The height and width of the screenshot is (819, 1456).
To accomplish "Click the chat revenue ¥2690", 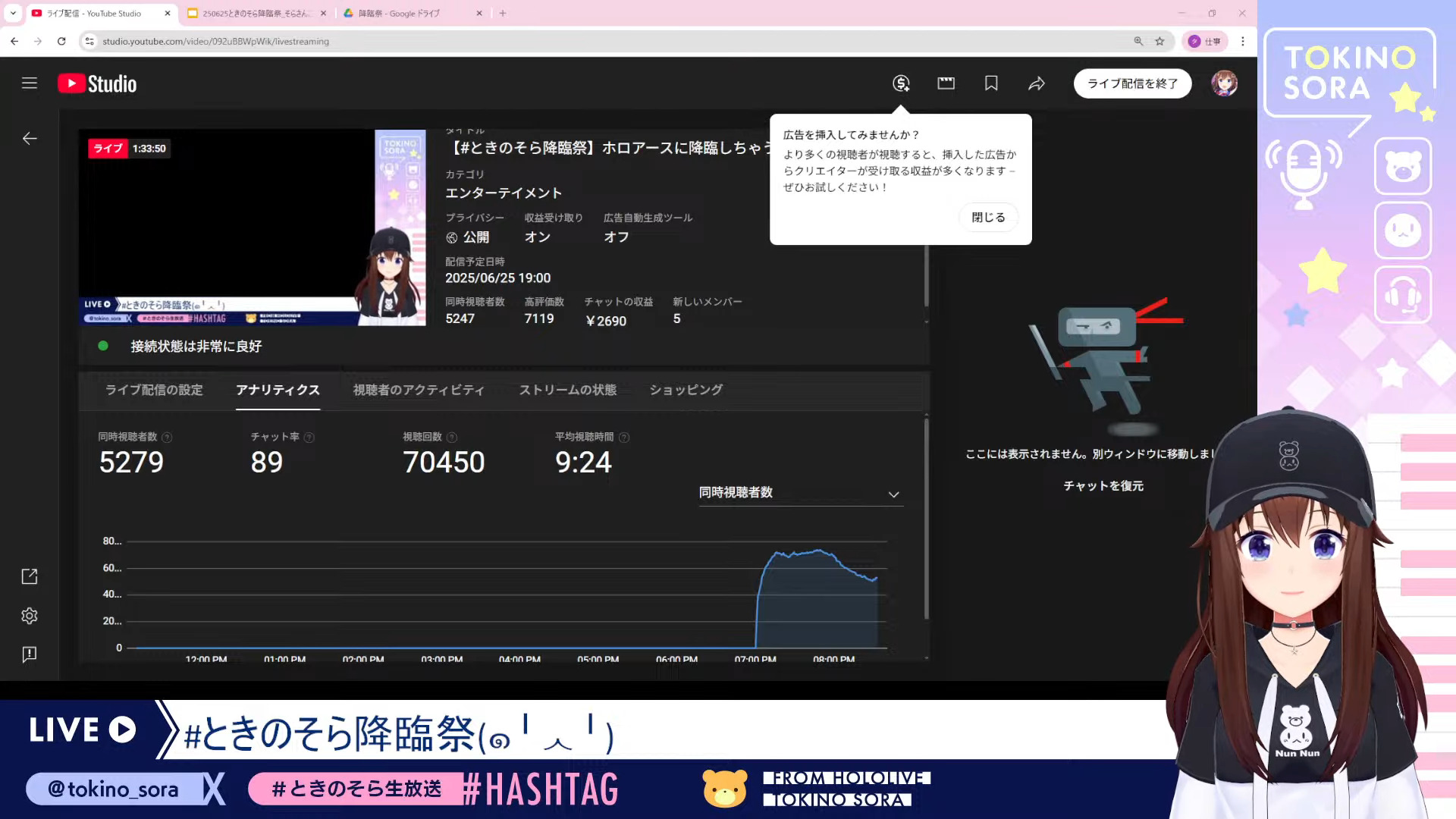I will 606,322.
